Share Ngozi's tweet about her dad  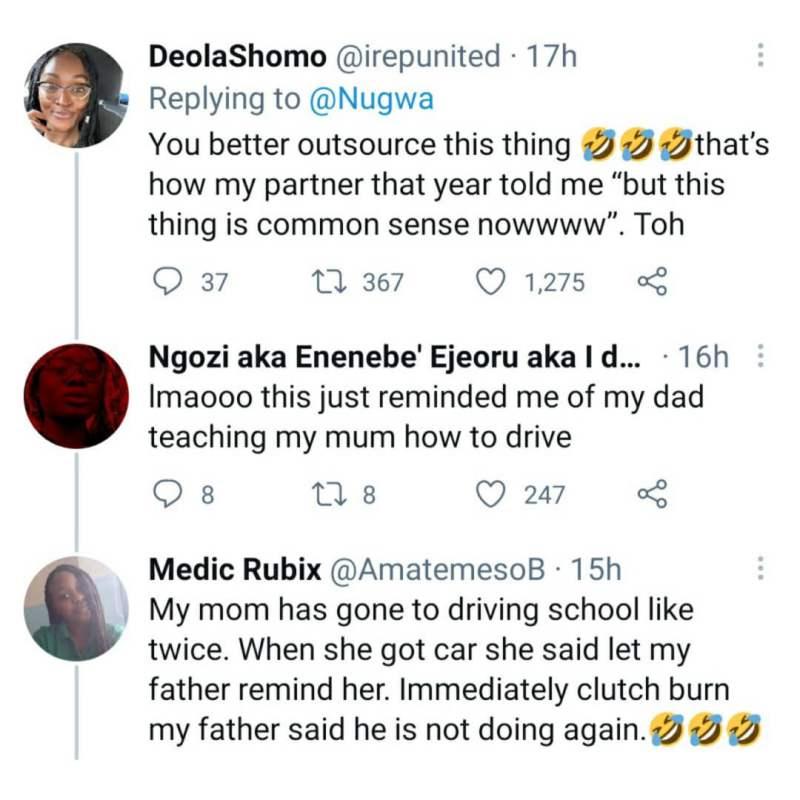coord(651,494)
